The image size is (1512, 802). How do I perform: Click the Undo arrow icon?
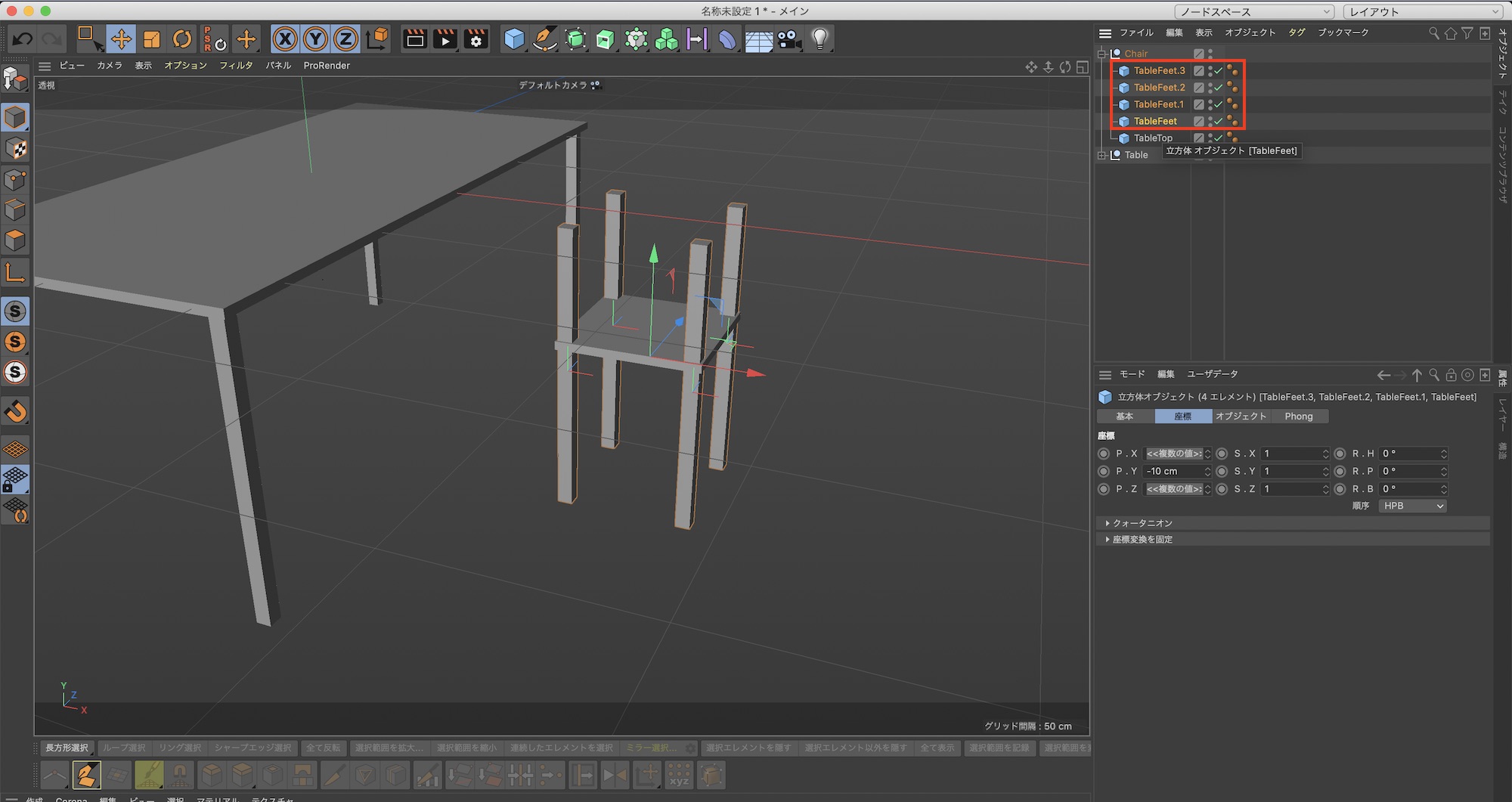click(x=23, y=39)
